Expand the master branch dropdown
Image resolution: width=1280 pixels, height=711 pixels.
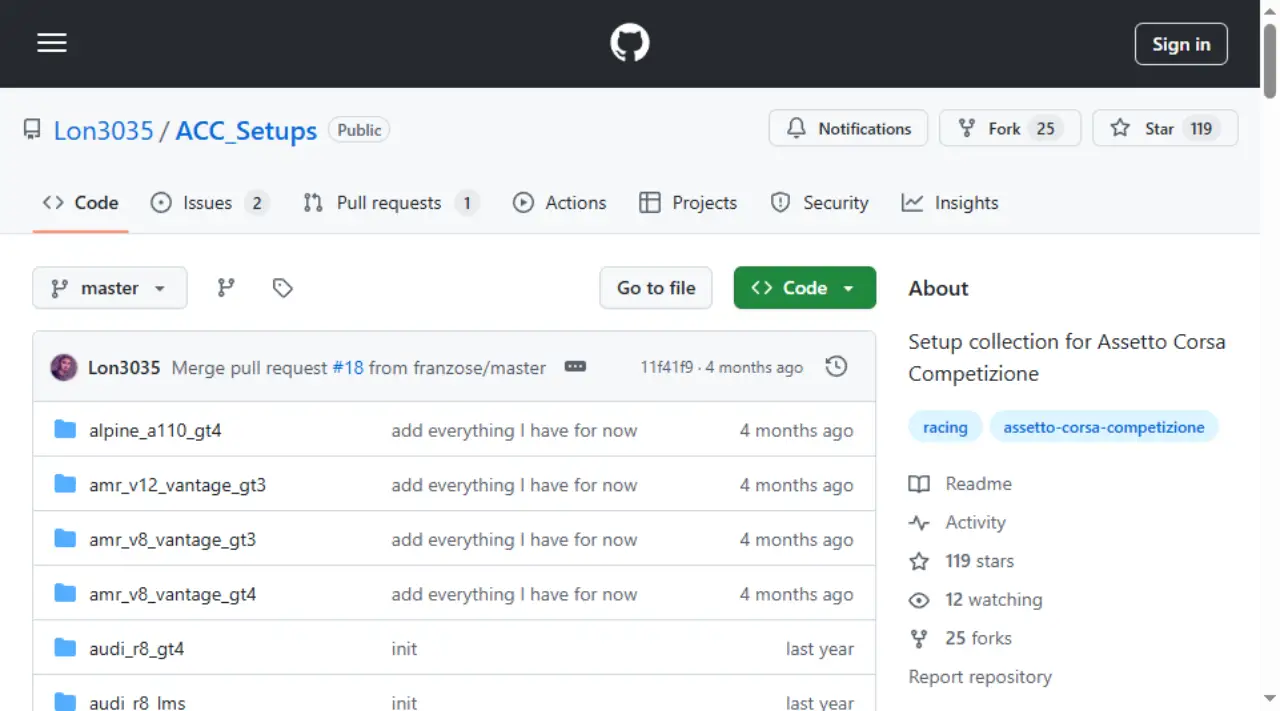(110, 288)
